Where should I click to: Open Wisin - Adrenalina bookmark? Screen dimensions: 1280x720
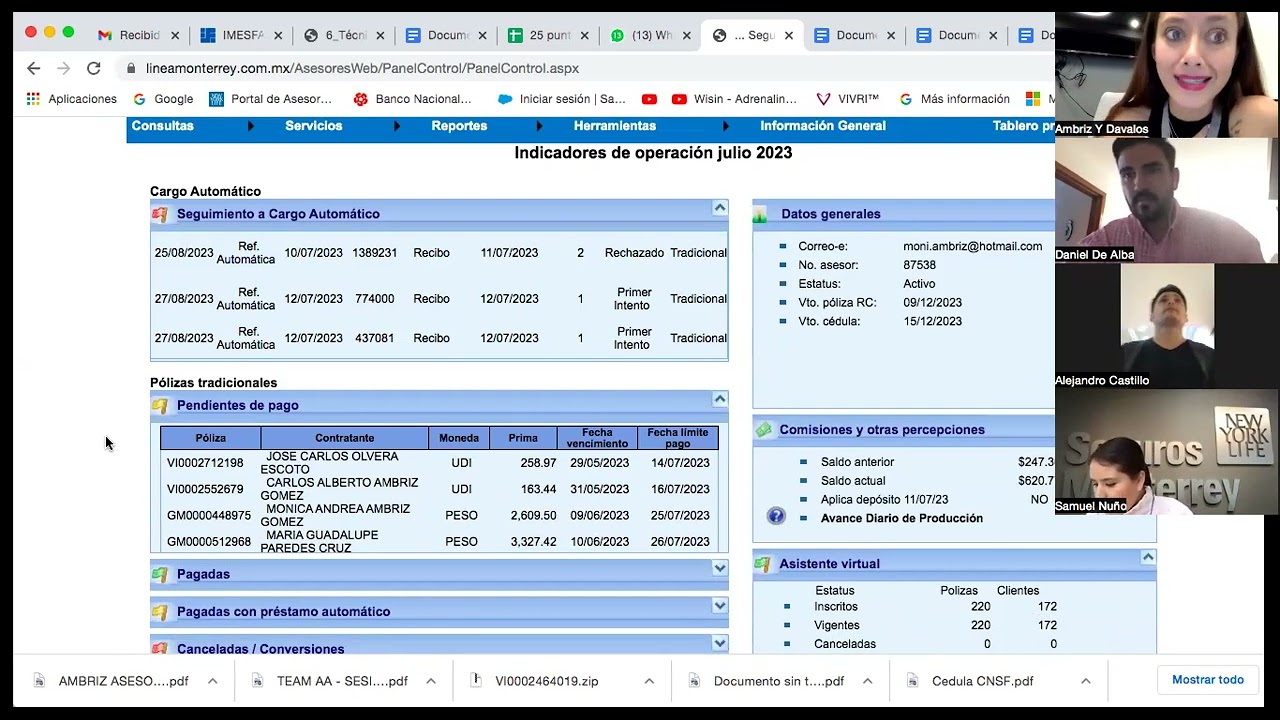click(x=734, y=99)
